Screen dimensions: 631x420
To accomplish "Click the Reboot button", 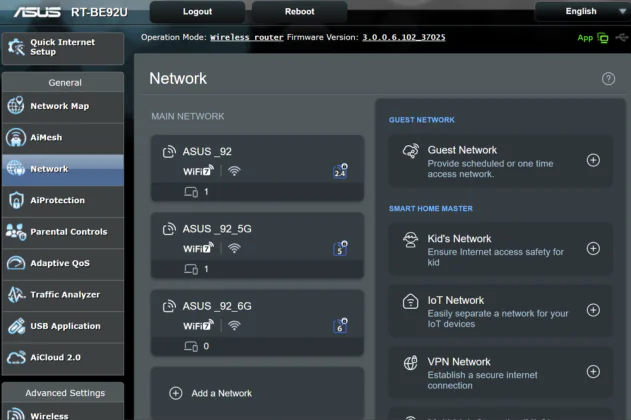I will (299, 12).
